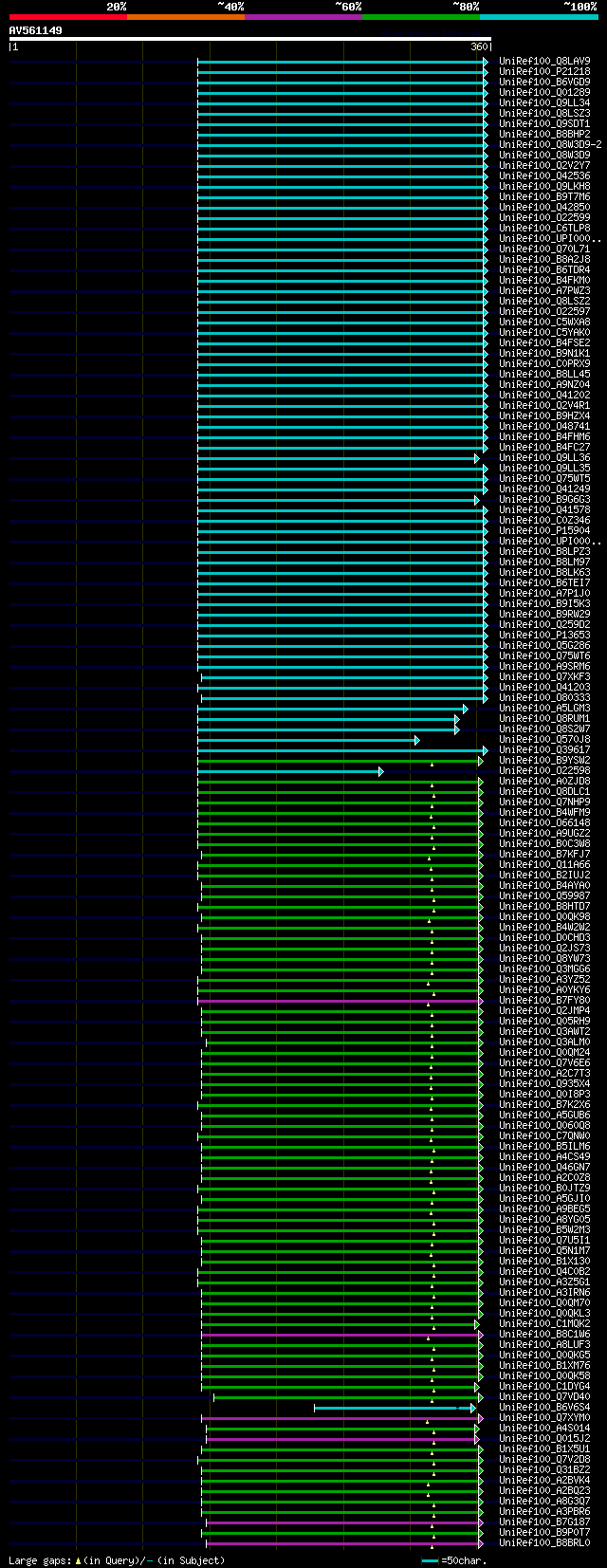Open hit UniRef100_A9UGZ2
Screen dimensions: 607x1568
pyautogui.click(x=544, y=833)
